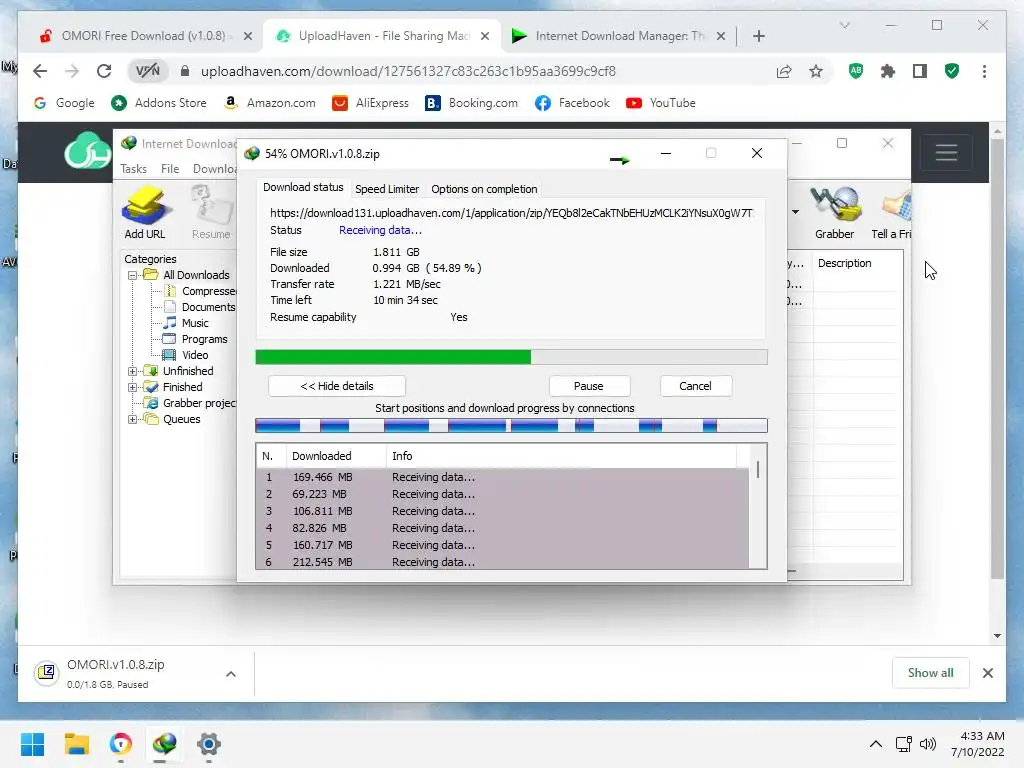
Task: Click the VPN badge in address bar
Action: click(148, 71)
